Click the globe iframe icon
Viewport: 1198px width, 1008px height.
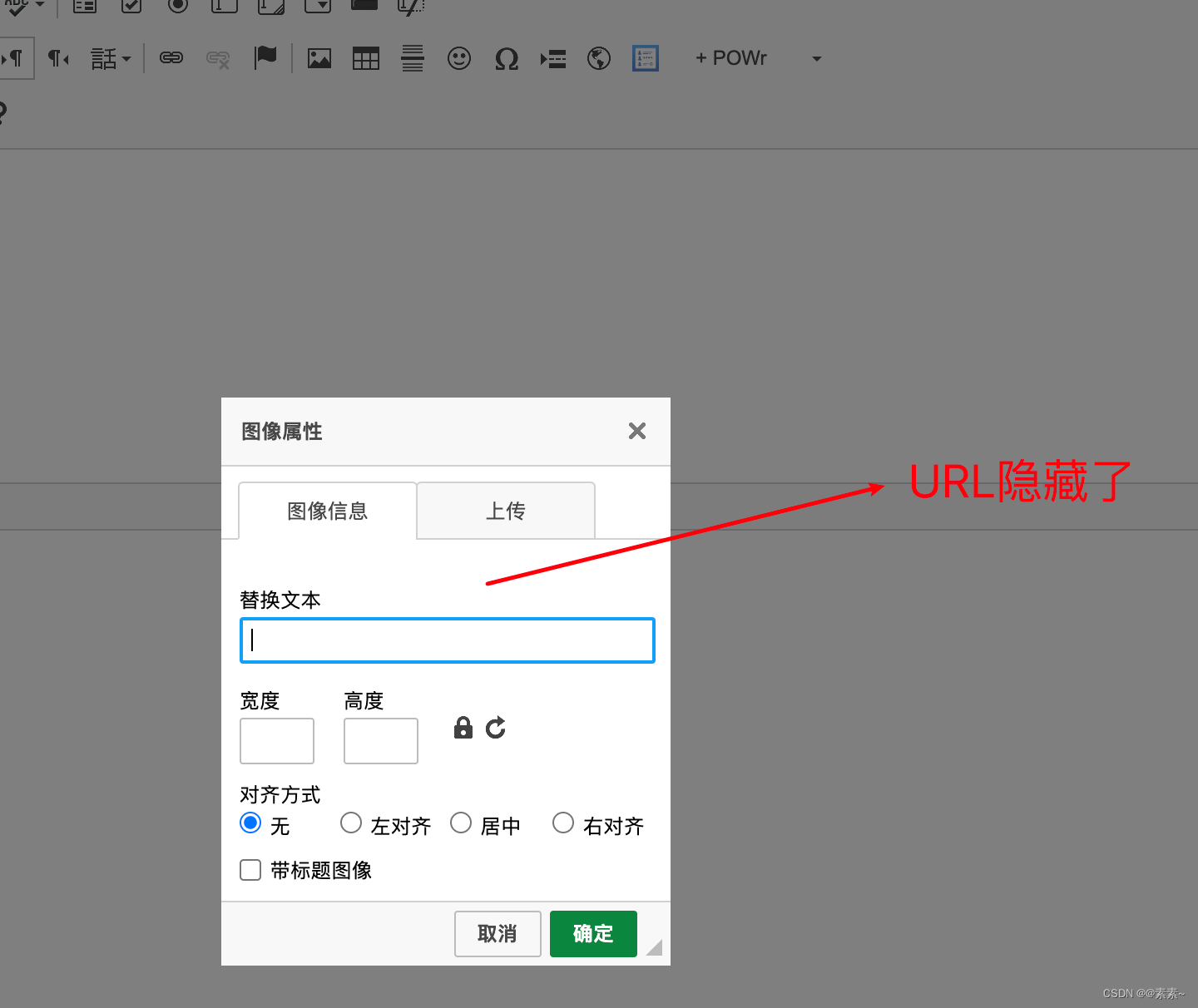pyautogui.click(x=599, y=58)
